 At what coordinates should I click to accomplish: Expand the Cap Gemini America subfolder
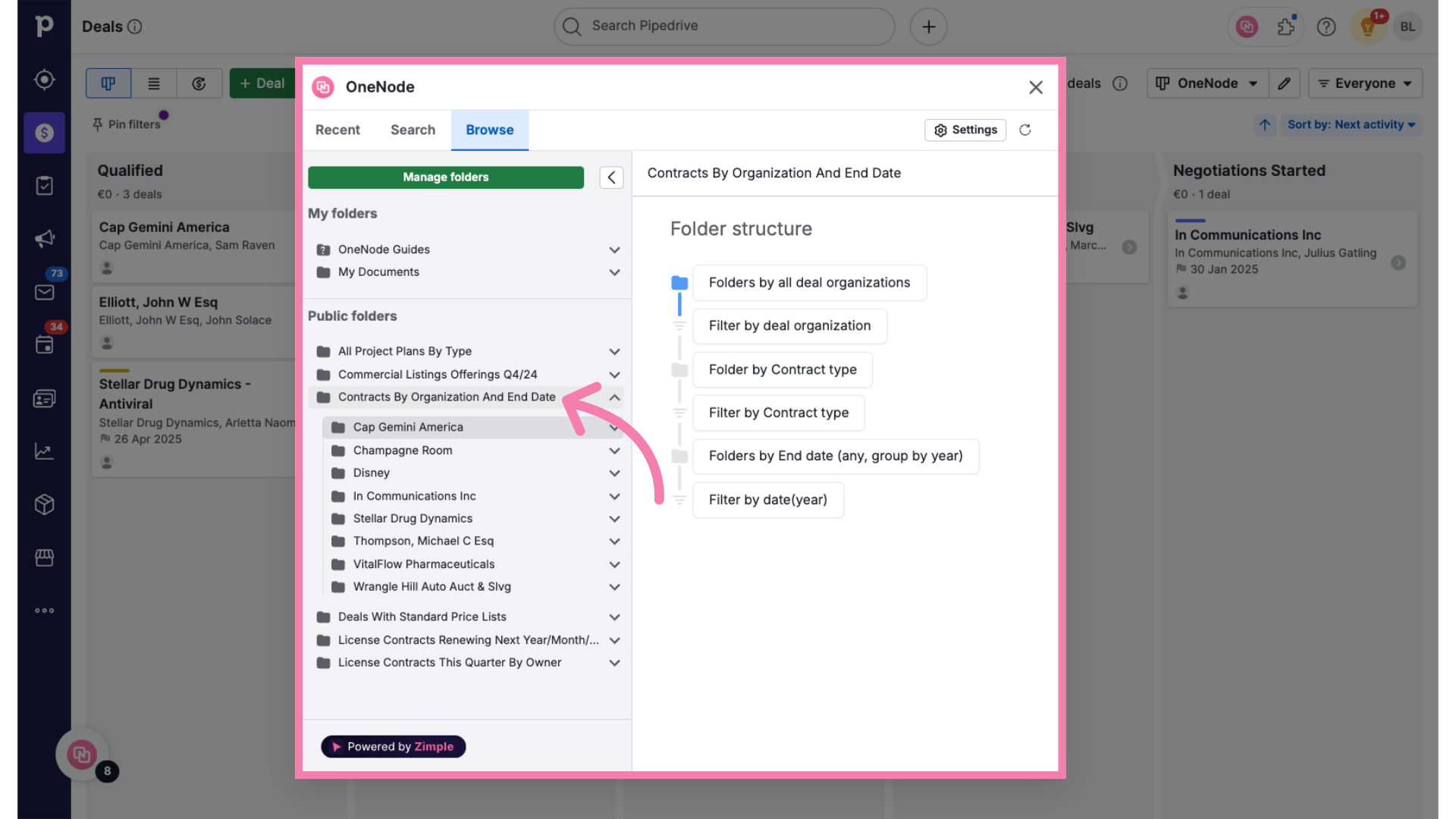[x=613, y=427]
